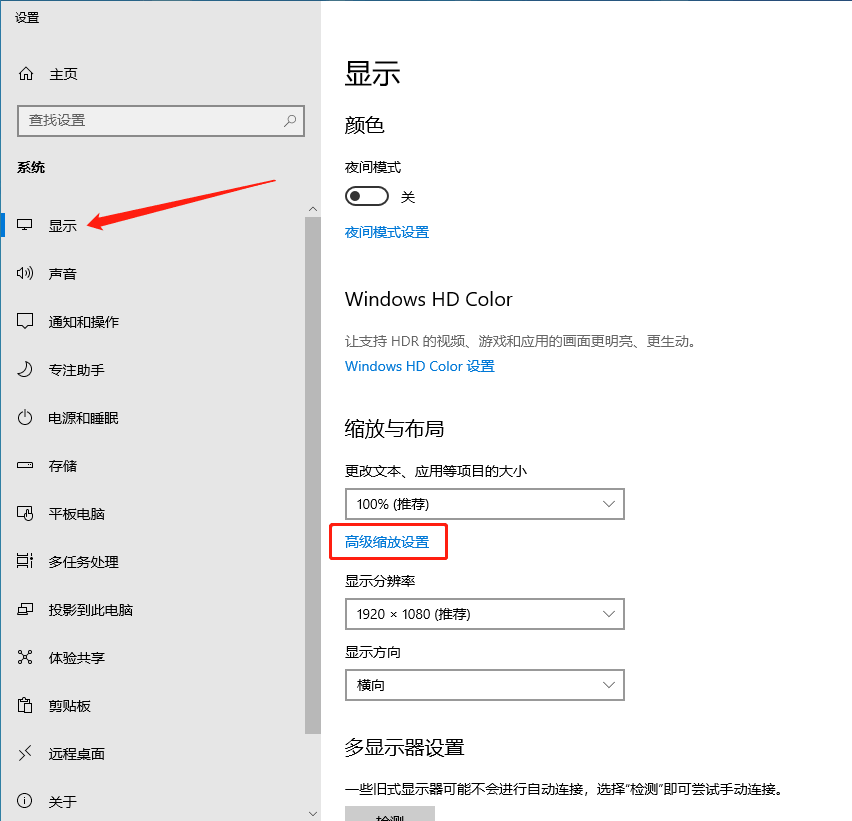Image resolution: width=852 pixels, height=821 pixels.
Task: Select Remote Desktop (远程桌面) in sidebar
Action: point(77,754)
